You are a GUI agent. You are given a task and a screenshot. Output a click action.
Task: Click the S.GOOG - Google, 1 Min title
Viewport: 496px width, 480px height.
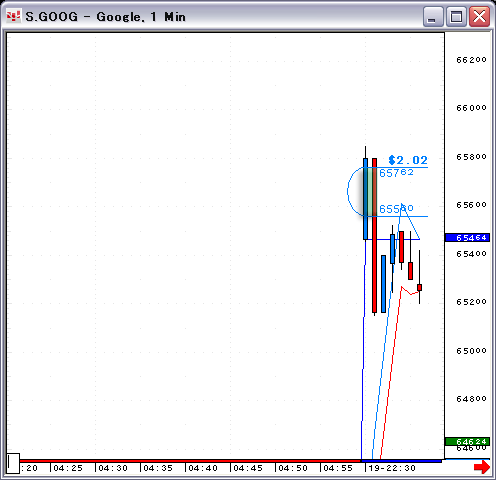pyautogui.click(x=105, y=17)
